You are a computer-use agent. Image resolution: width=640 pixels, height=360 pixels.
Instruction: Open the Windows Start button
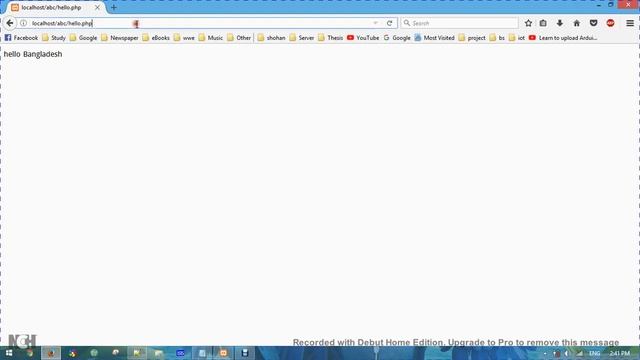coord(9,353)
